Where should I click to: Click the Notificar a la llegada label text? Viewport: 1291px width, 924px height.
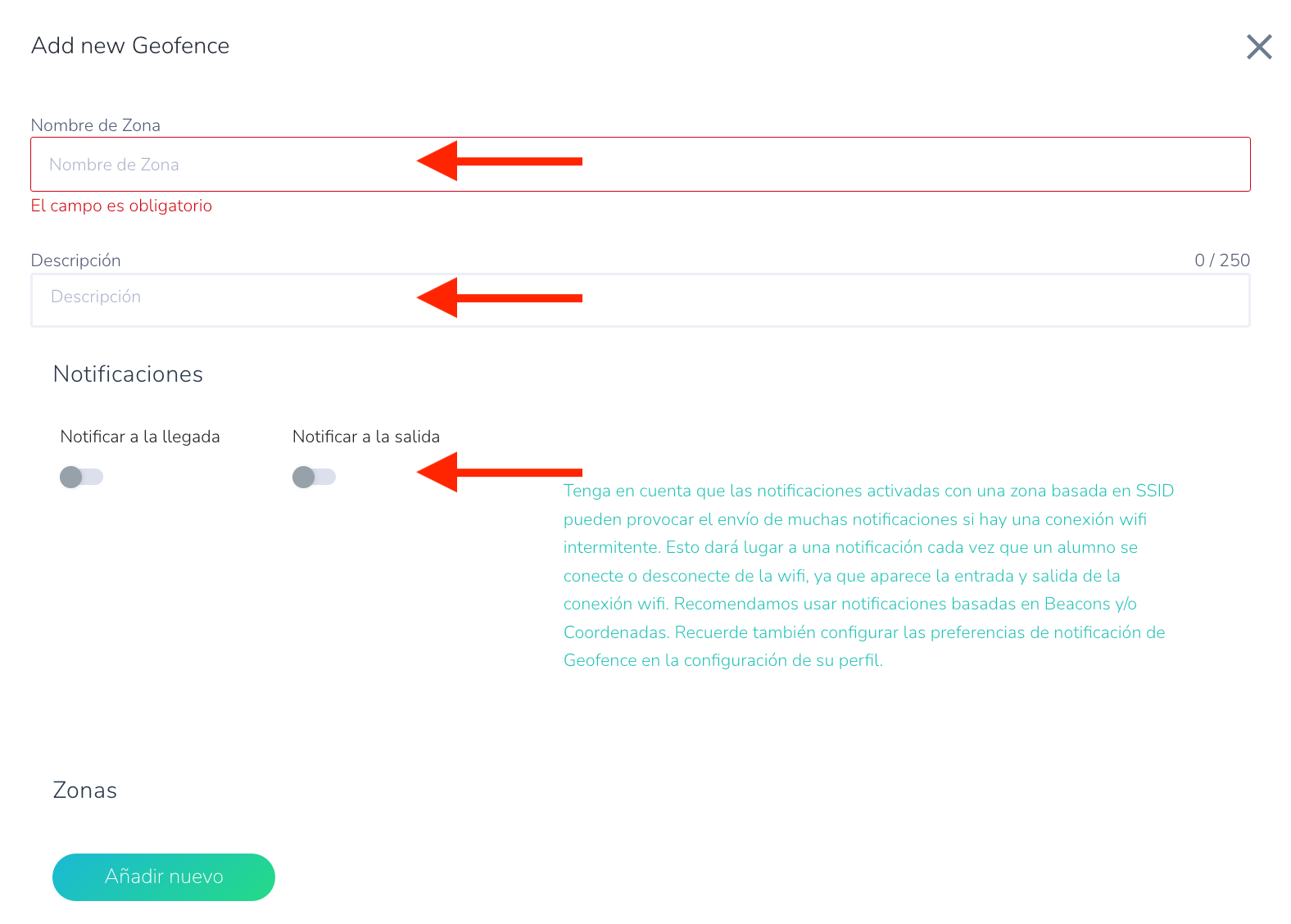click(x=140, y=437)
